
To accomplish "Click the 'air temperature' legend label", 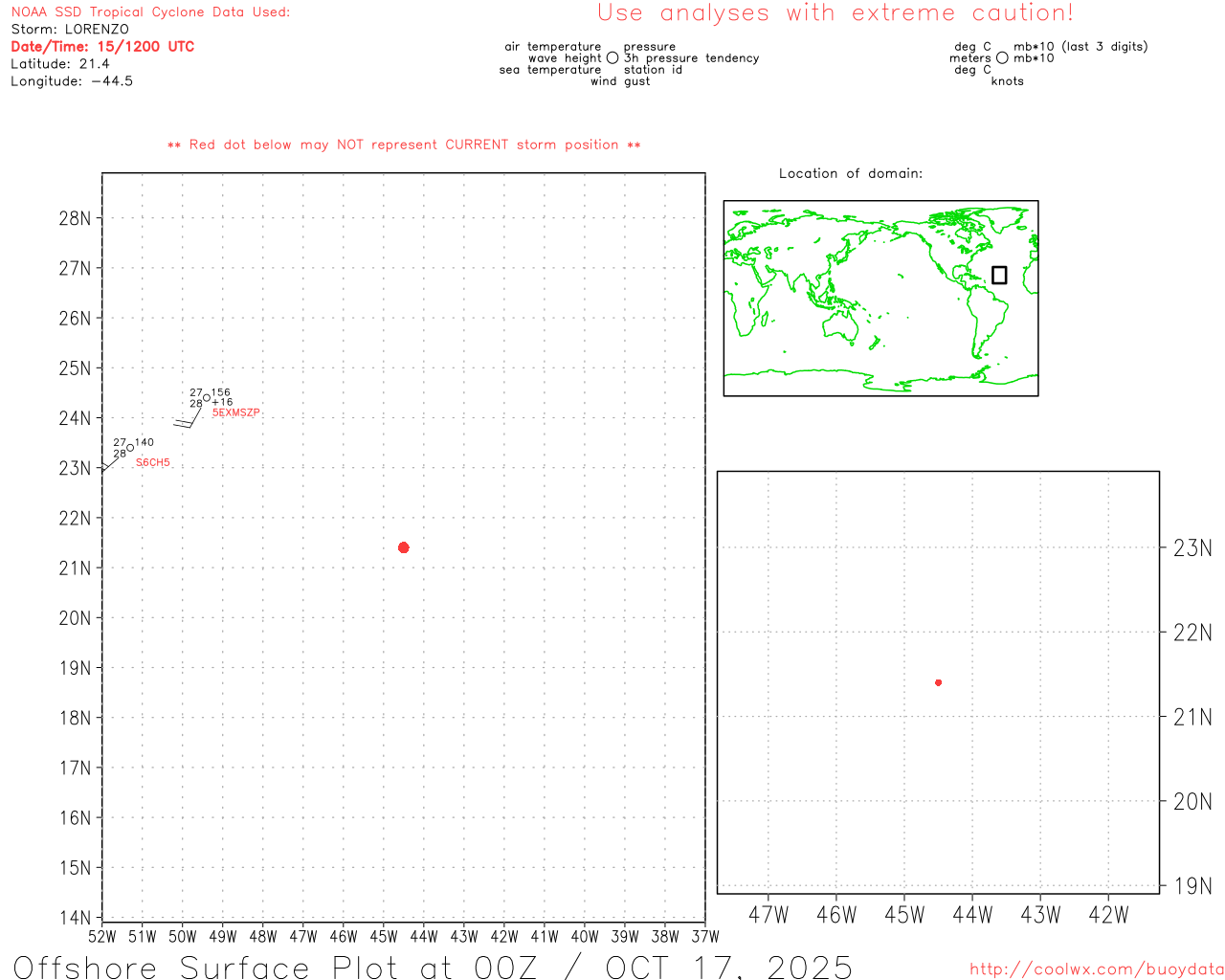I will (553, 47).
